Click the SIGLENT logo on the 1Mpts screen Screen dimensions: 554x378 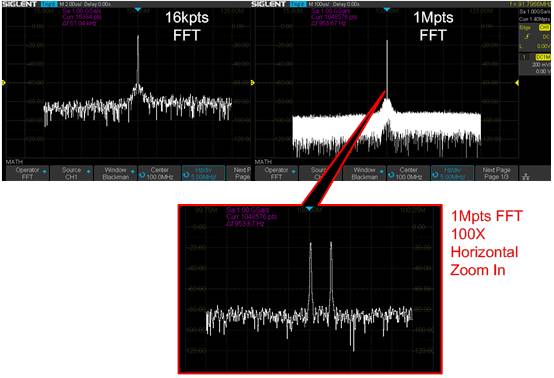pyautogui.click(x=268, y=4)
